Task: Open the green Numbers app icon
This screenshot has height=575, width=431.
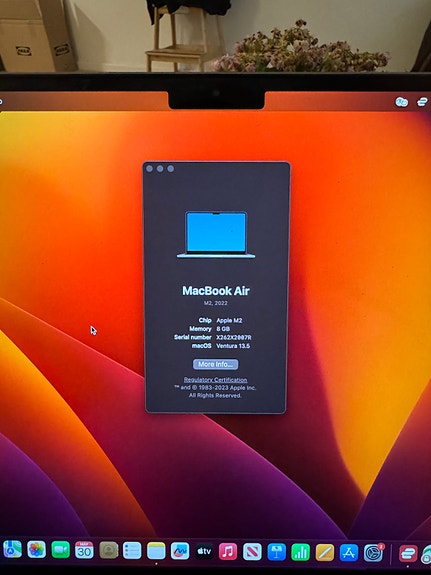Action: click(x=300, y=552)
